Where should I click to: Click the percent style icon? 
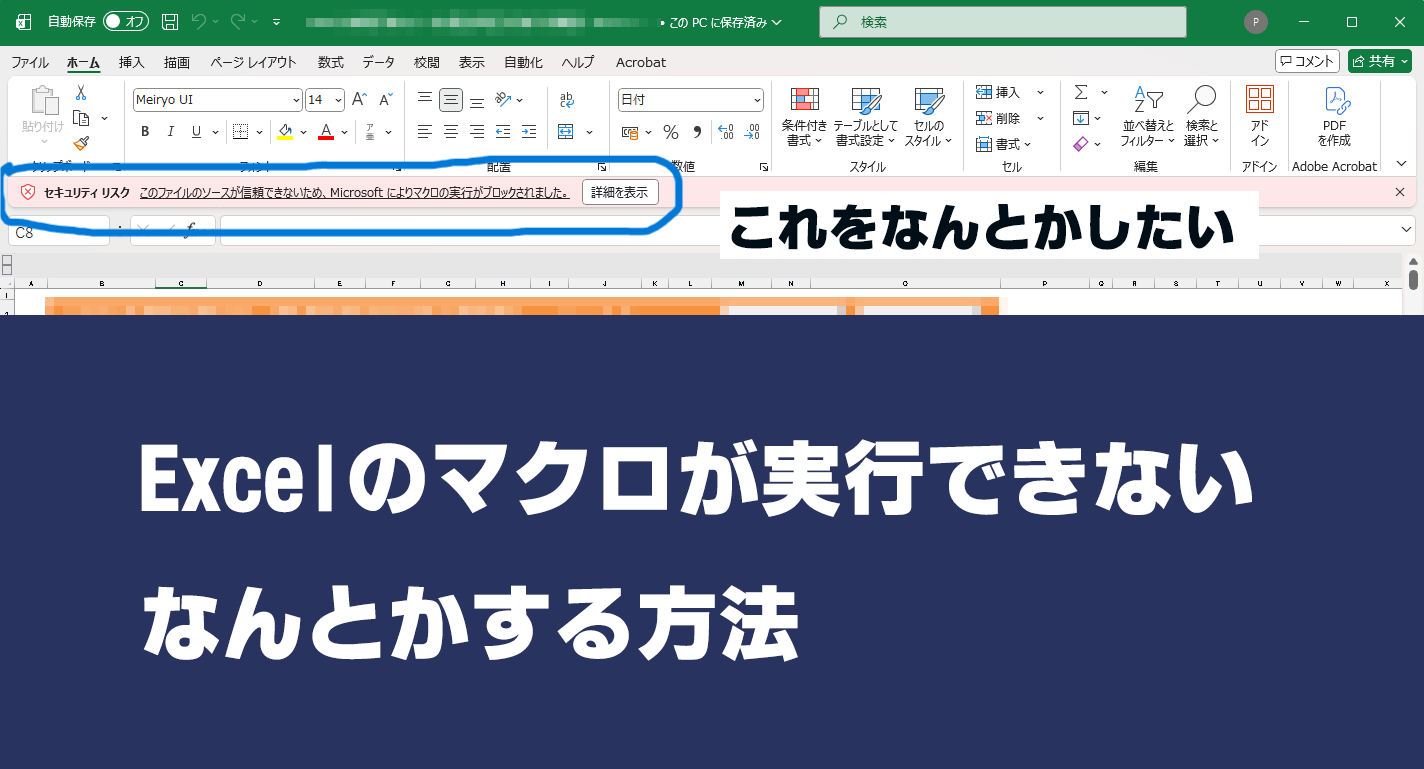pos(671,132)
